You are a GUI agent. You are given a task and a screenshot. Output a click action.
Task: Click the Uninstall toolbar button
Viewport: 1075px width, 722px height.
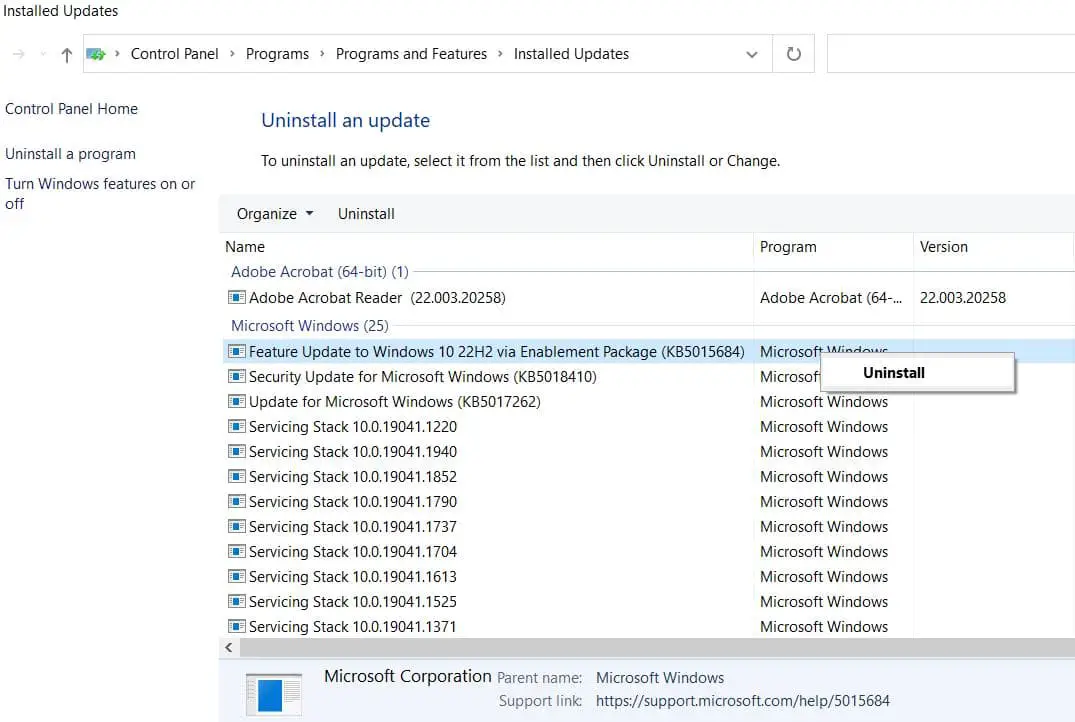pos(366,214)
